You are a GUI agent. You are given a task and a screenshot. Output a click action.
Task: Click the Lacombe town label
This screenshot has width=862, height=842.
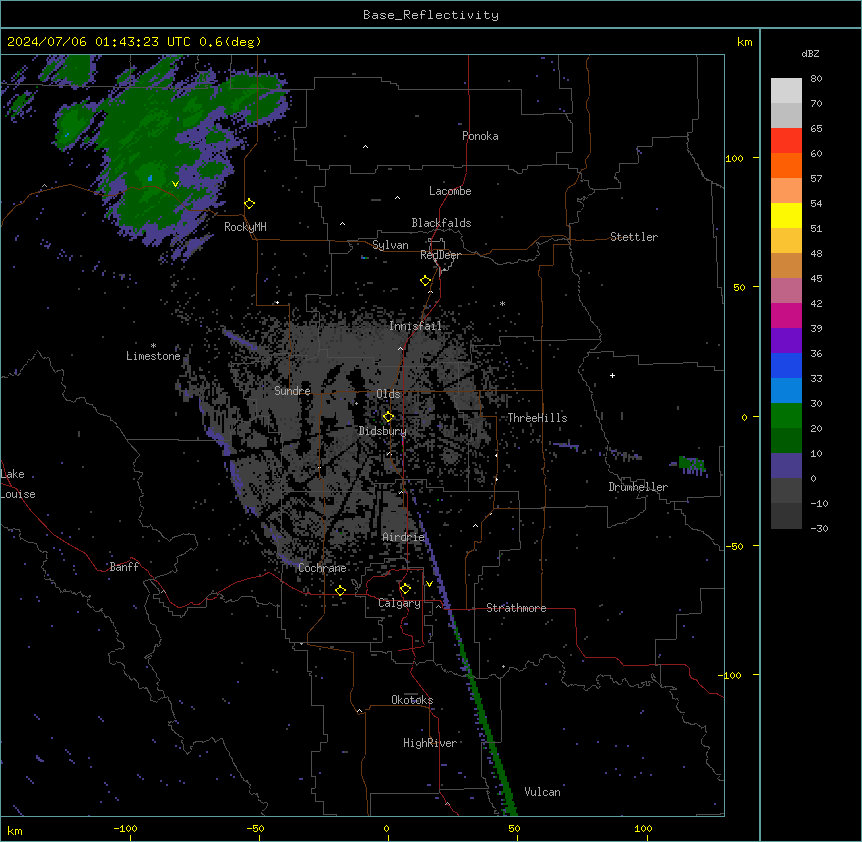point(450,191)
